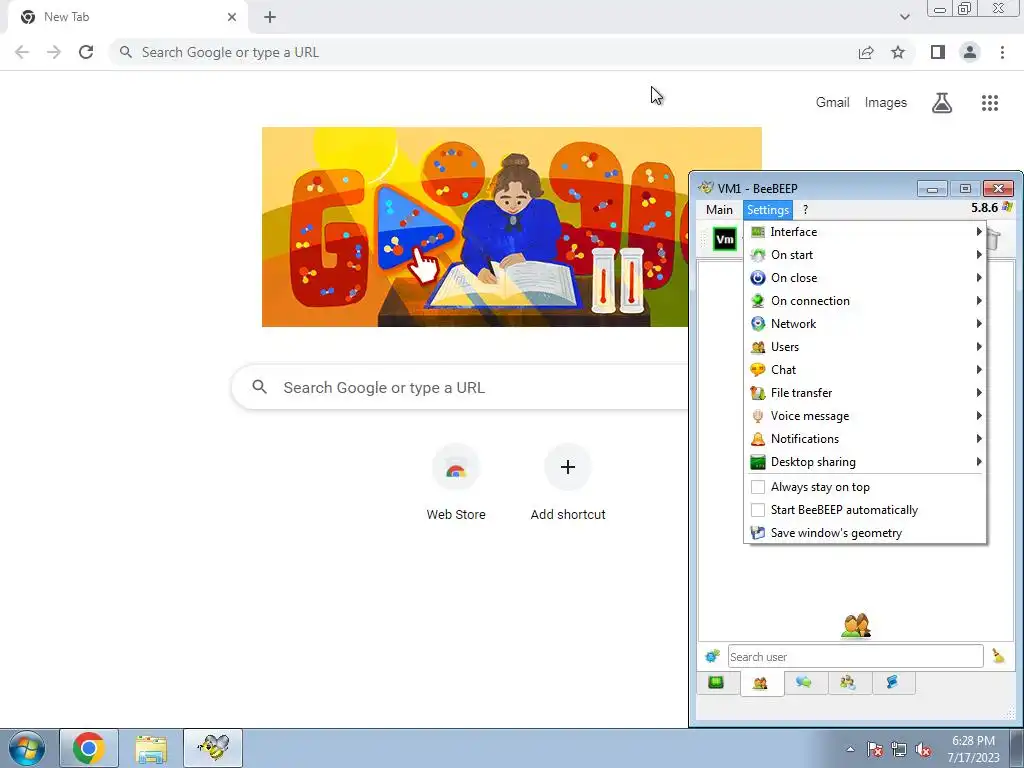
Task: Click the BeeBEEP bee taskbar icon
Action: click(x=213, y=748)
